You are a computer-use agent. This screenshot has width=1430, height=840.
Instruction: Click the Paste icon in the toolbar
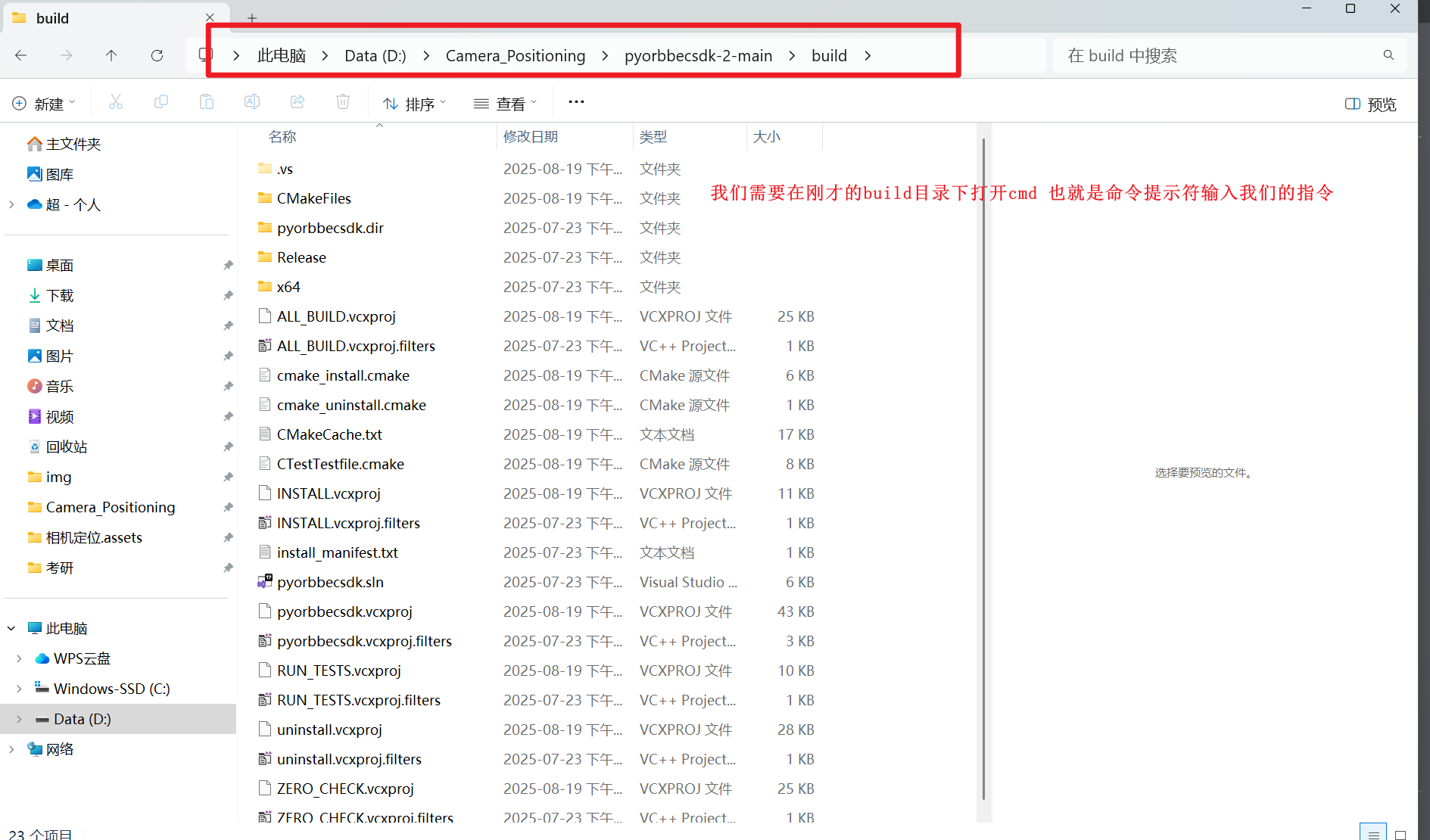click(x=206, y=102)
